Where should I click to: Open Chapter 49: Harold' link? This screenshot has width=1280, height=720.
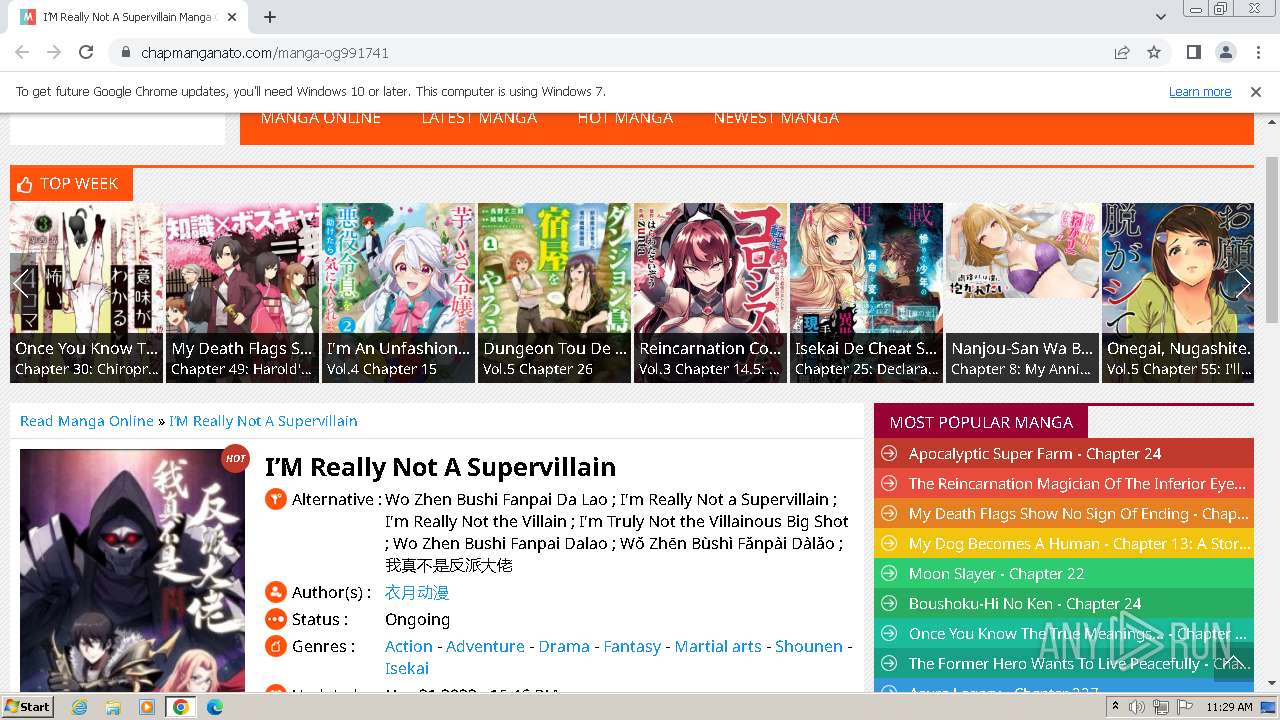pyautogui.click(x=241, y=369)
